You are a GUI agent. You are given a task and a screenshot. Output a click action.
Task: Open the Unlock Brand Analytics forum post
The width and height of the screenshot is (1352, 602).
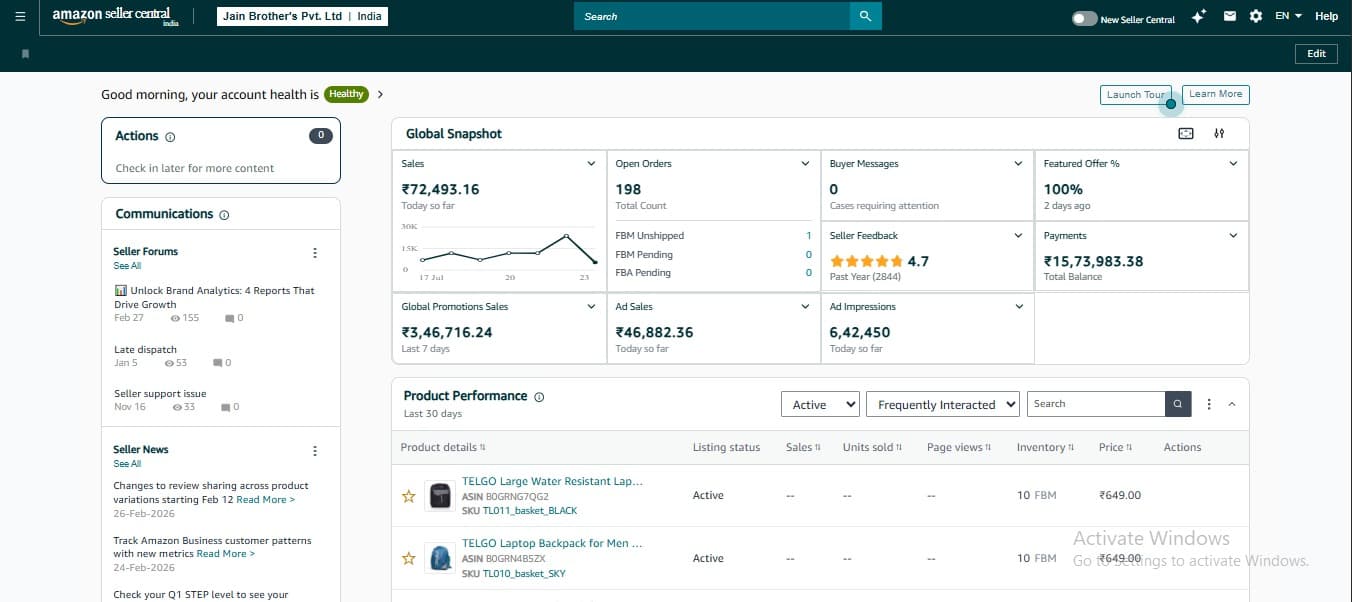pos(215,298)
